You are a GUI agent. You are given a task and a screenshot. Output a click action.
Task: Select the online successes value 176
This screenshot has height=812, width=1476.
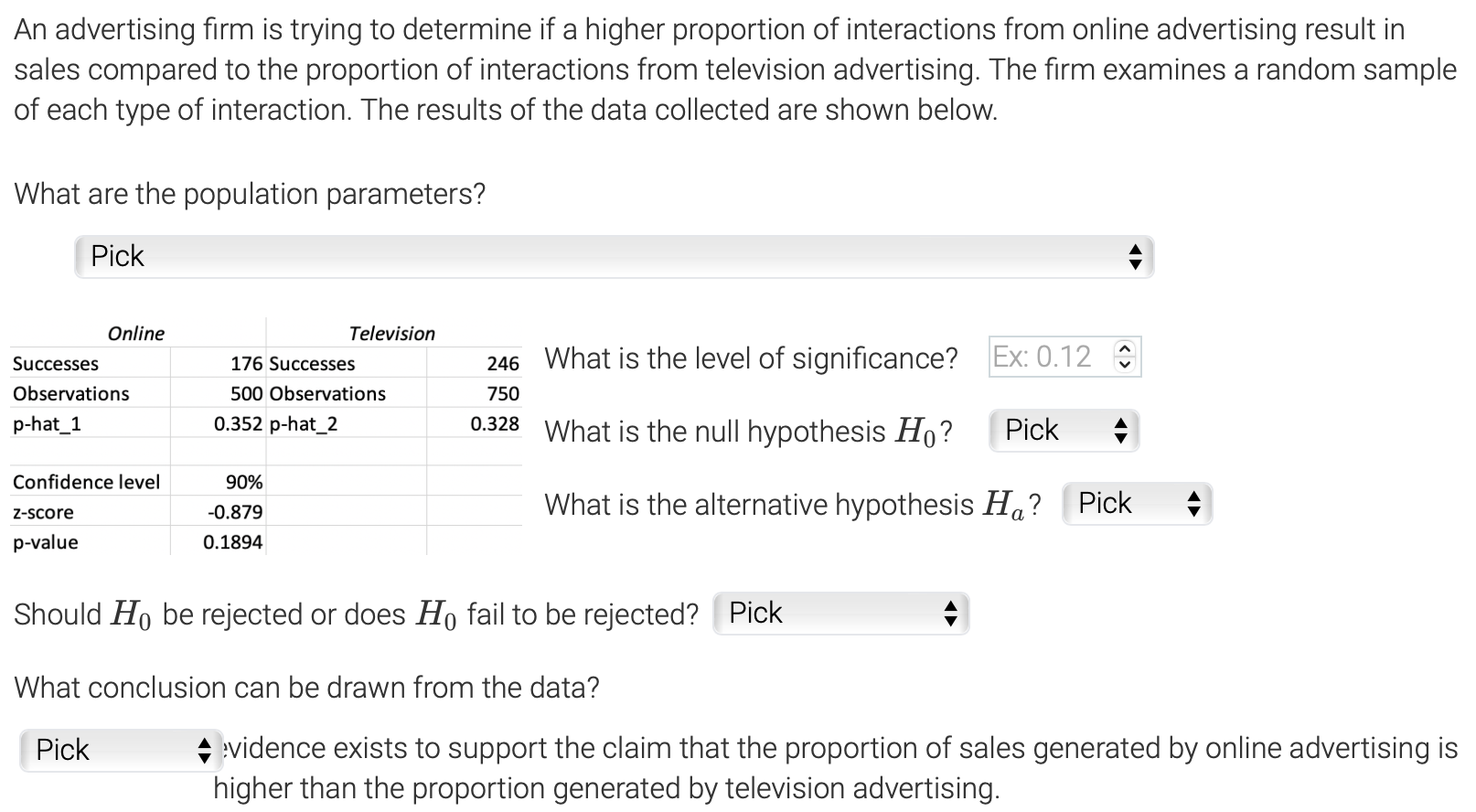point(246,364)
